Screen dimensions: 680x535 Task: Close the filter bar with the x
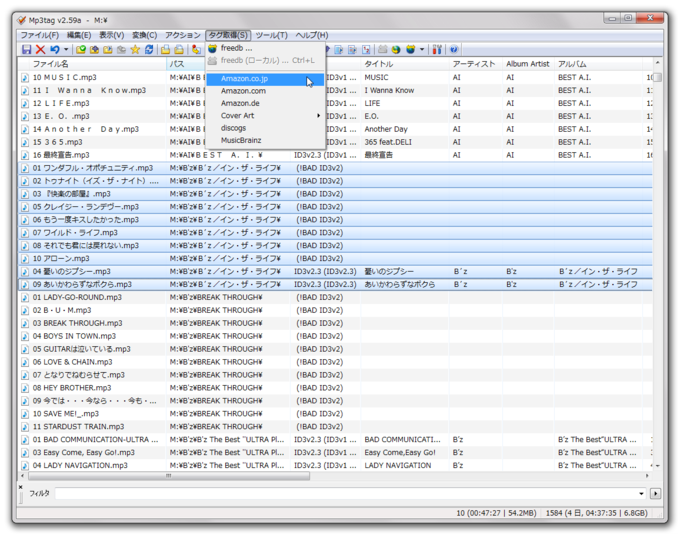[x=20, y=487]
